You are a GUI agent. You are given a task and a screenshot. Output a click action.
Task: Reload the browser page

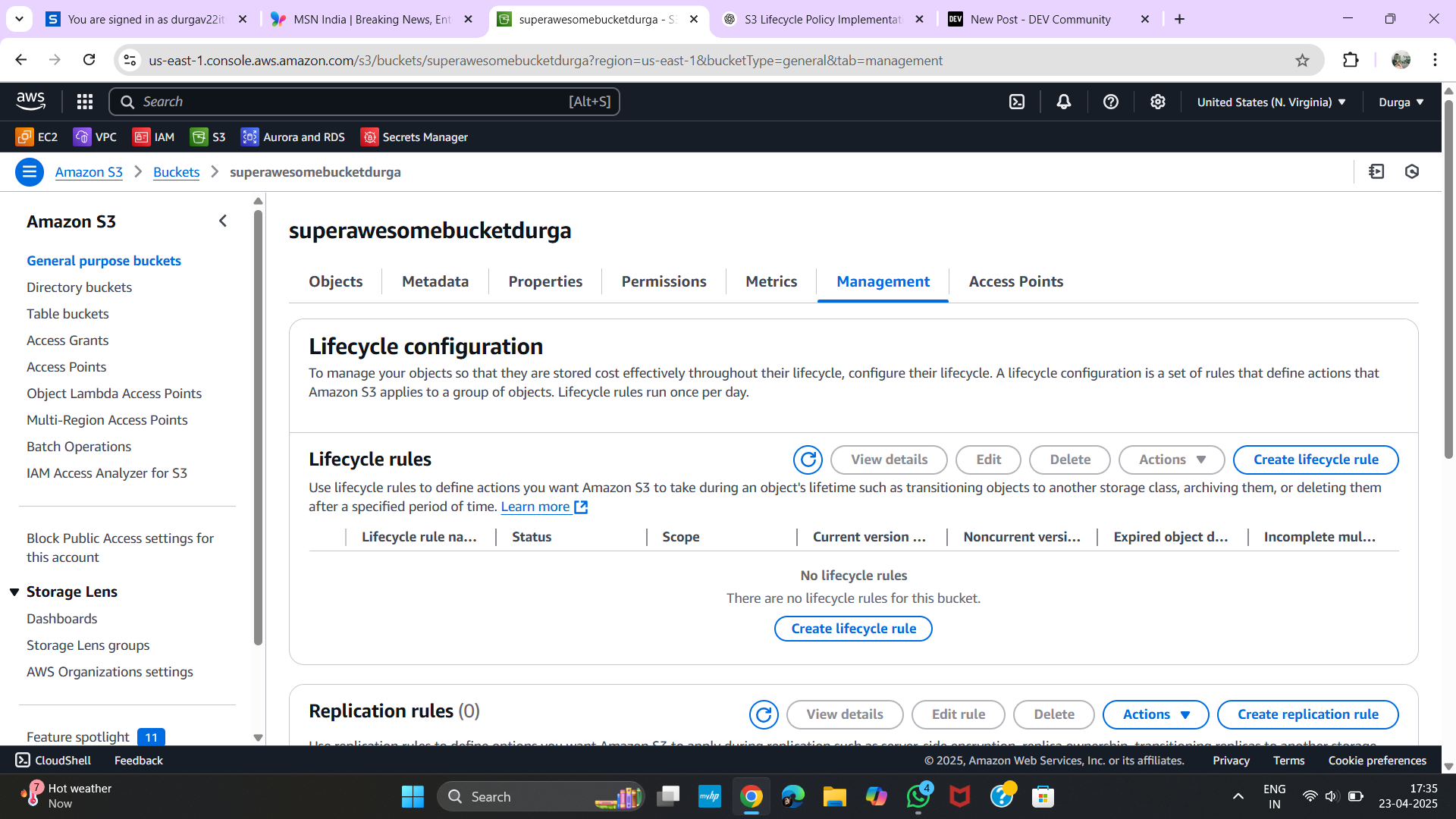[89, 60]
